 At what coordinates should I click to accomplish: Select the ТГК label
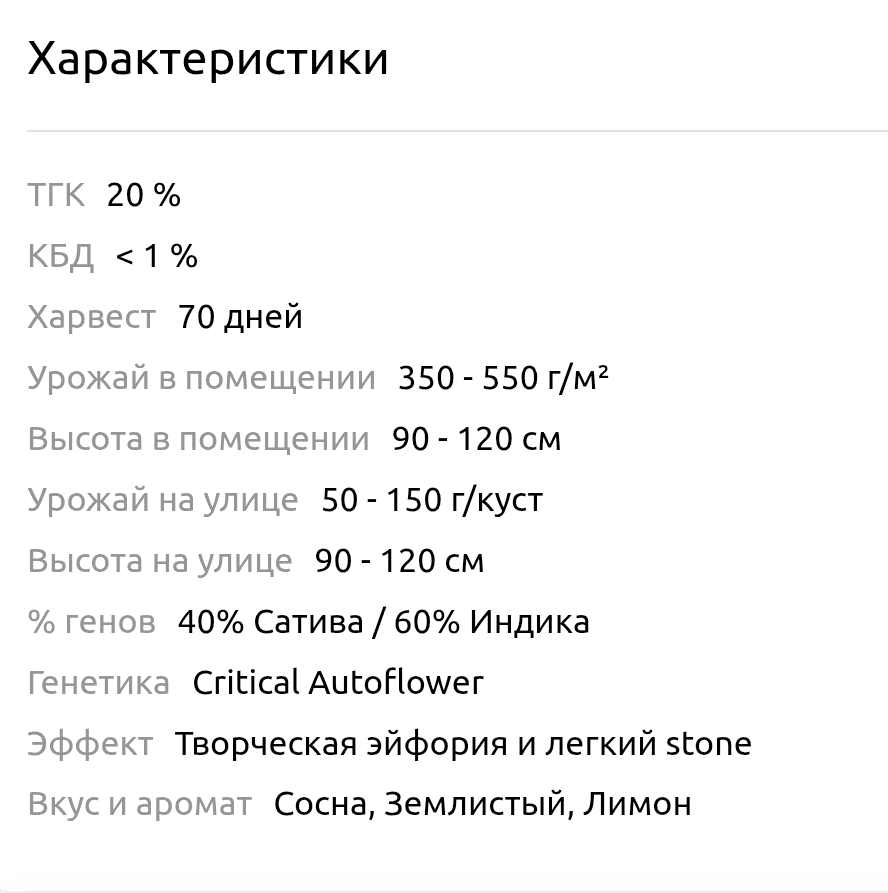(56, 195)
